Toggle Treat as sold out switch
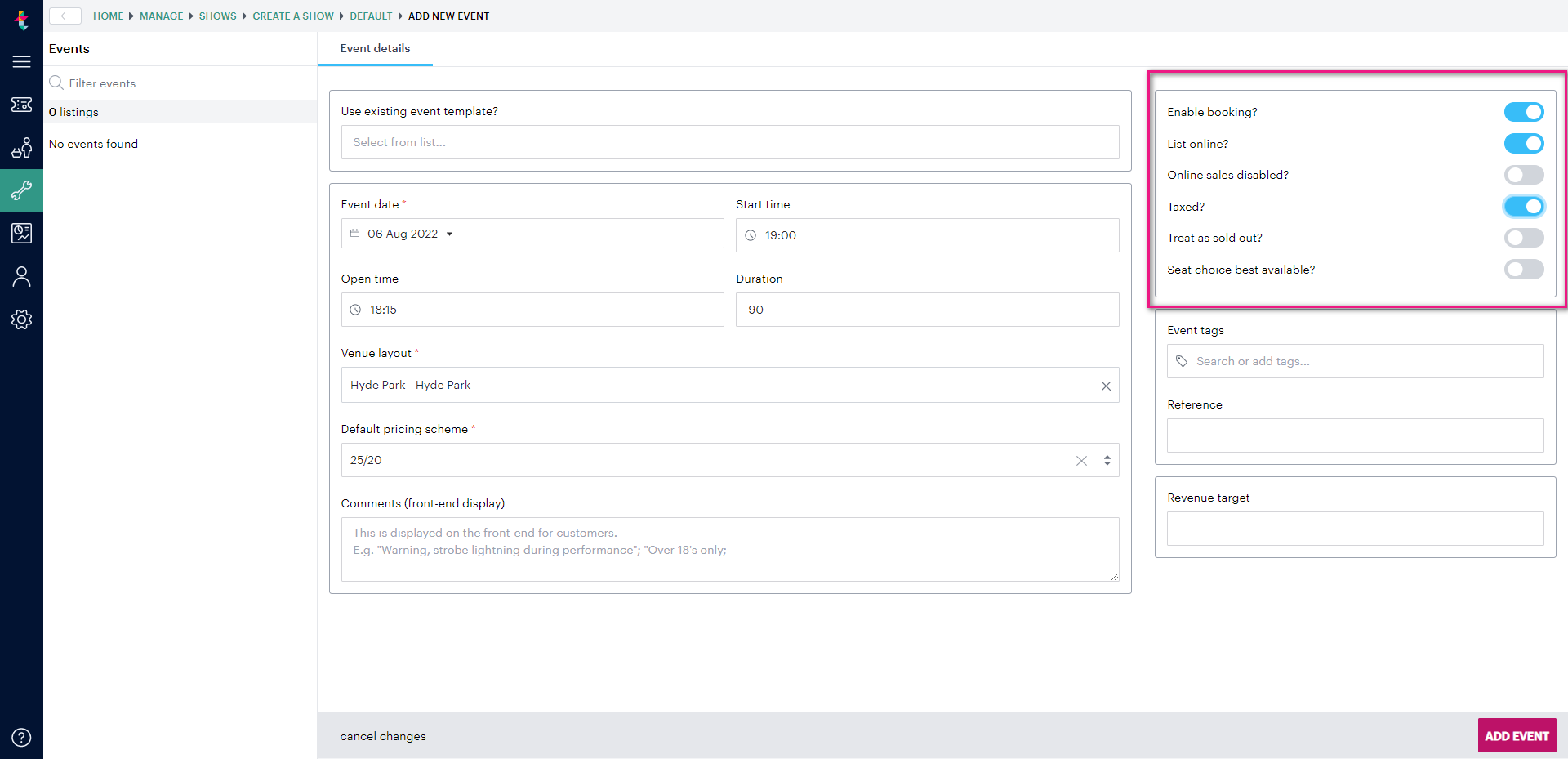This screenshot has width=1568, height=759. click(1524, 238)
